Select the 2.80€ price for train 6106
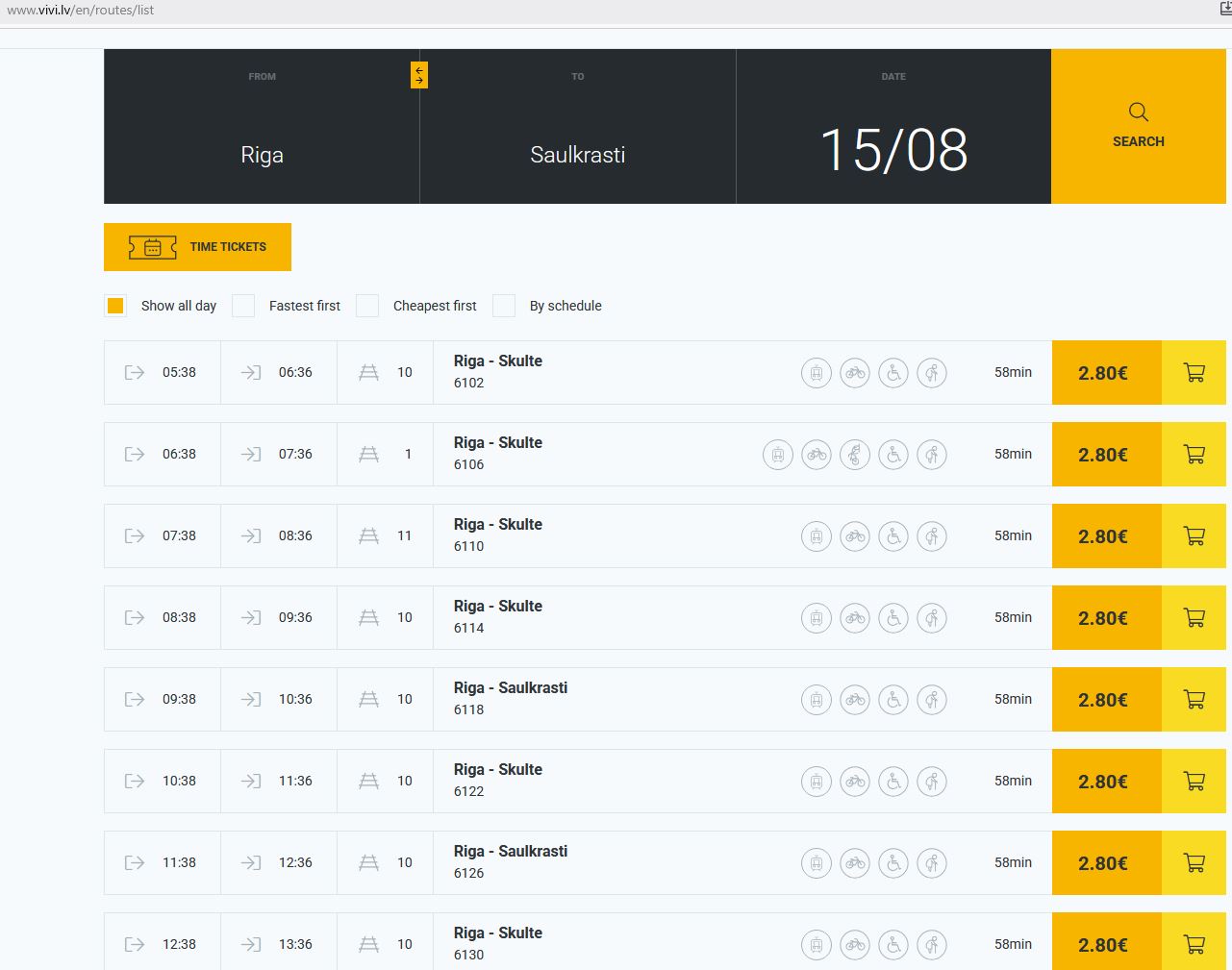The height and width of the screenshot is (970, 1232). [x=1106, y=454]
